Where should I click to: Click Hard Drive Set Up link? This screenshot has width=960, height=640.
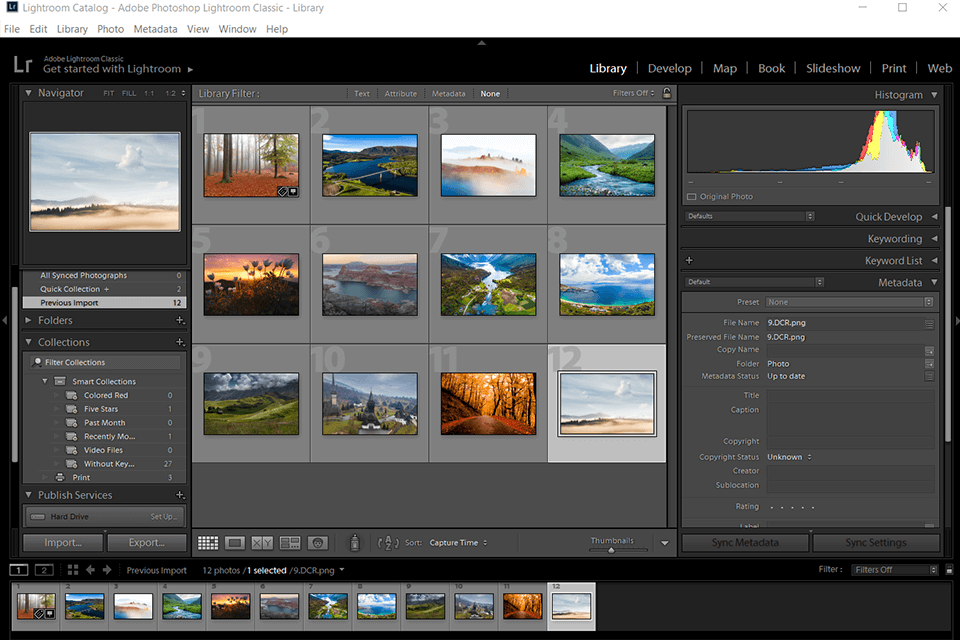(163, 517)
